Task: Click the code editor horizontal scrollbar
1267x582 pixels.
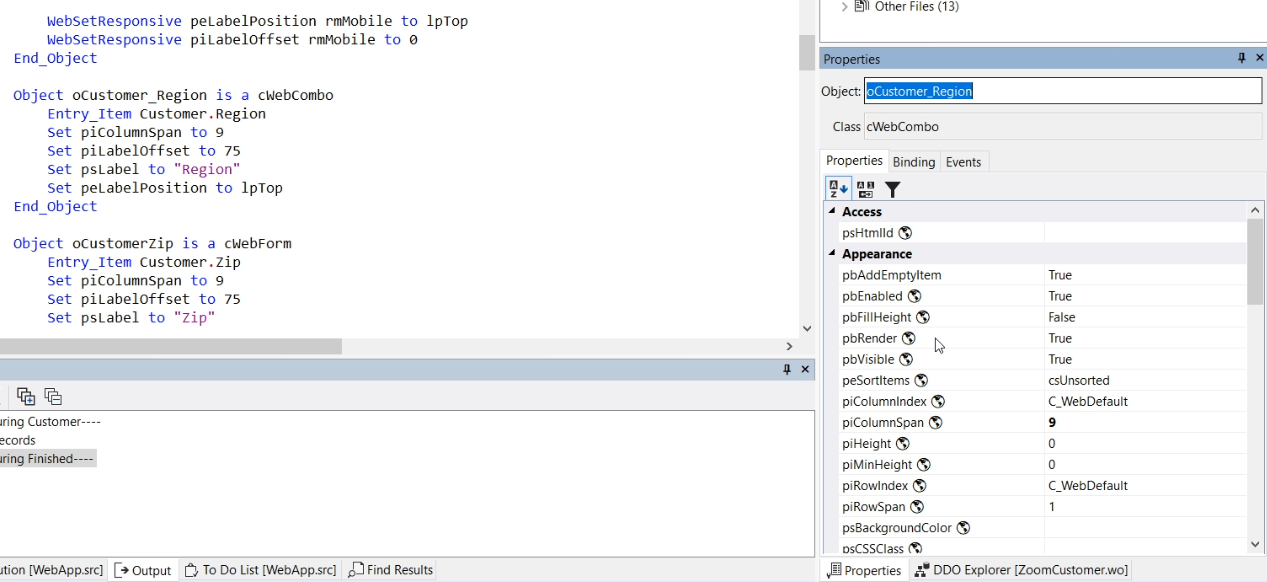Action: pos(171,346)
